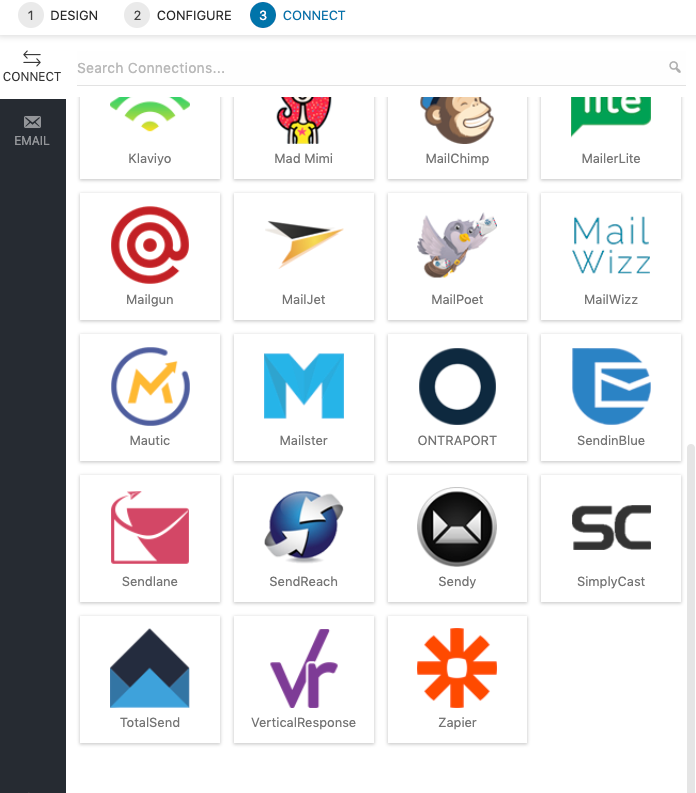
Task: Open step 3 Connect tab
Action: [x=298, y=16]
